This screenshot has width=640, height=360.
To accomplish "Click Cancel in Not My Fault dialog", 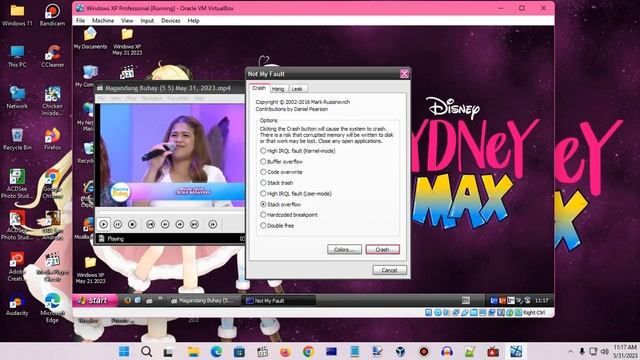I will point(389,270).
